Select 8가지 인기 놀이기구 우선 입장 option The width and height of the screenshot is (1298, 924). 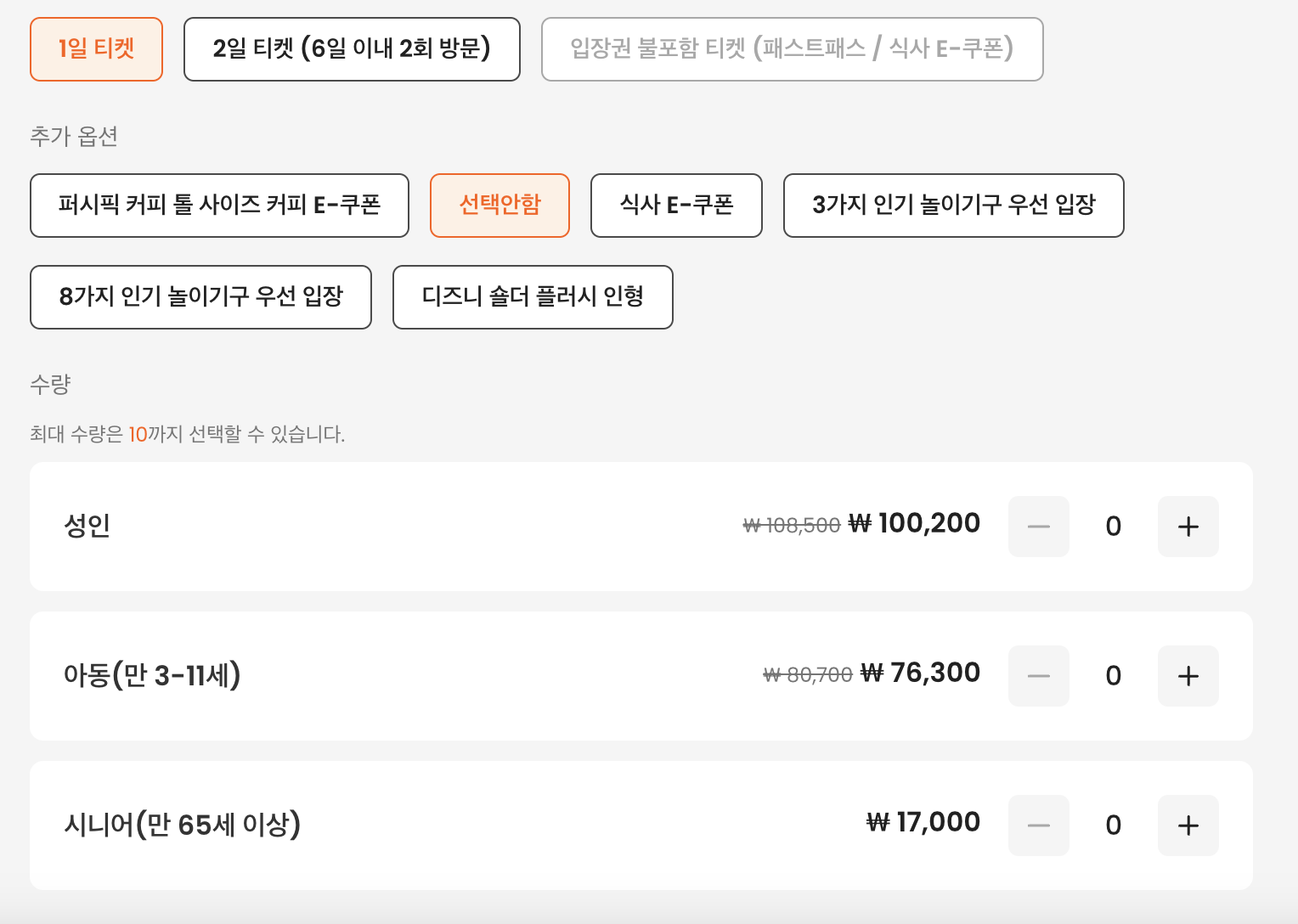pyautogui.click(x=200, y=297)
